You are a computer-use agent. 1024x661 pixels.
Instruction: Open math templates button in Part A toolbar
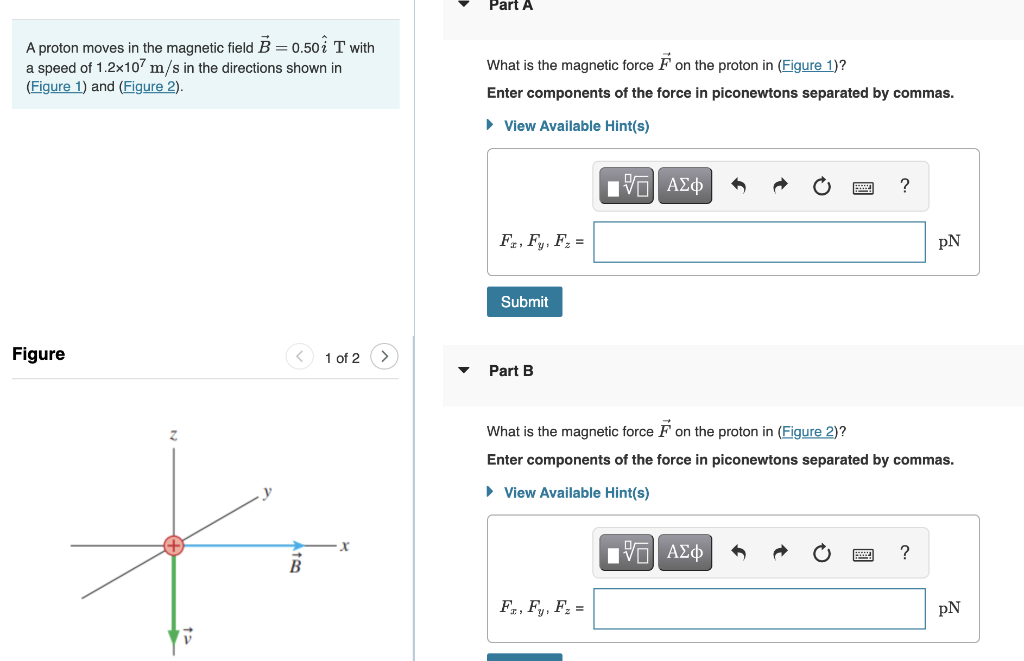pyautogui.click(x=626, y=185)
